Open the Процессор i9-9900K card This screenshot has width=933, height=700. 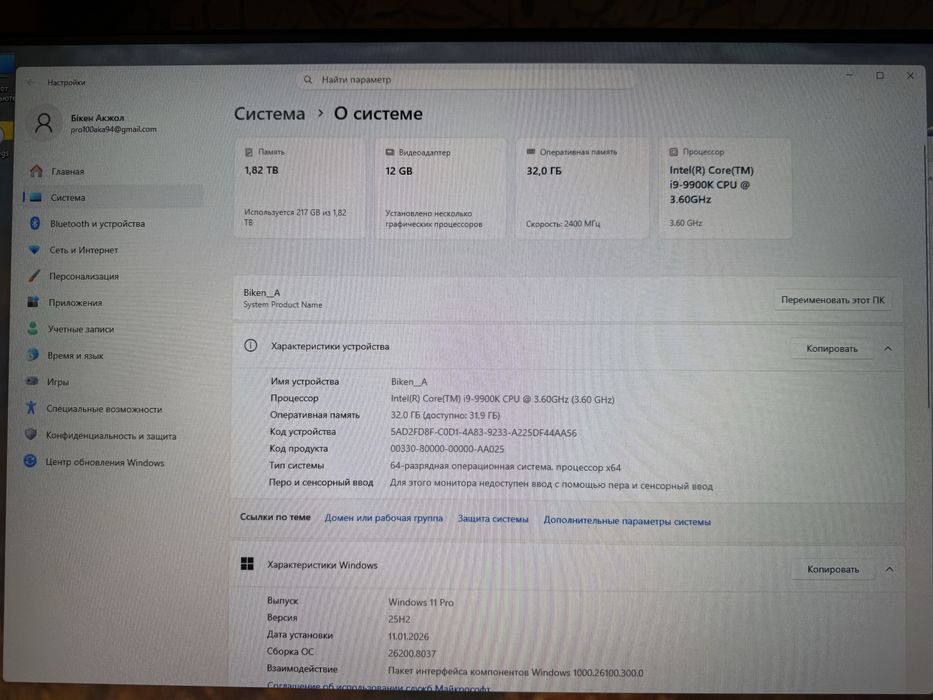point(725,189)
